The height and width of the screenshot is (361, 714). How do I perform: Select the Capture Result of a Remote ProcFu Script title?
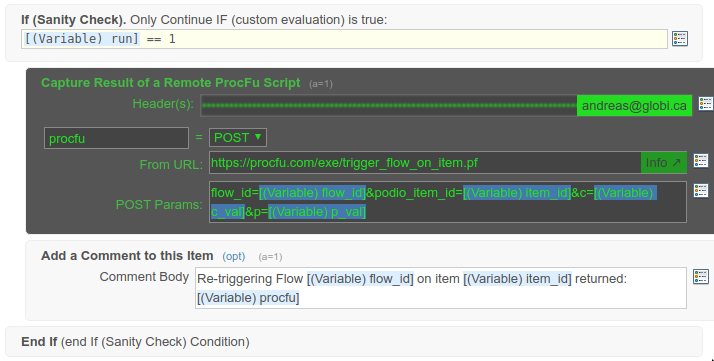171,83
